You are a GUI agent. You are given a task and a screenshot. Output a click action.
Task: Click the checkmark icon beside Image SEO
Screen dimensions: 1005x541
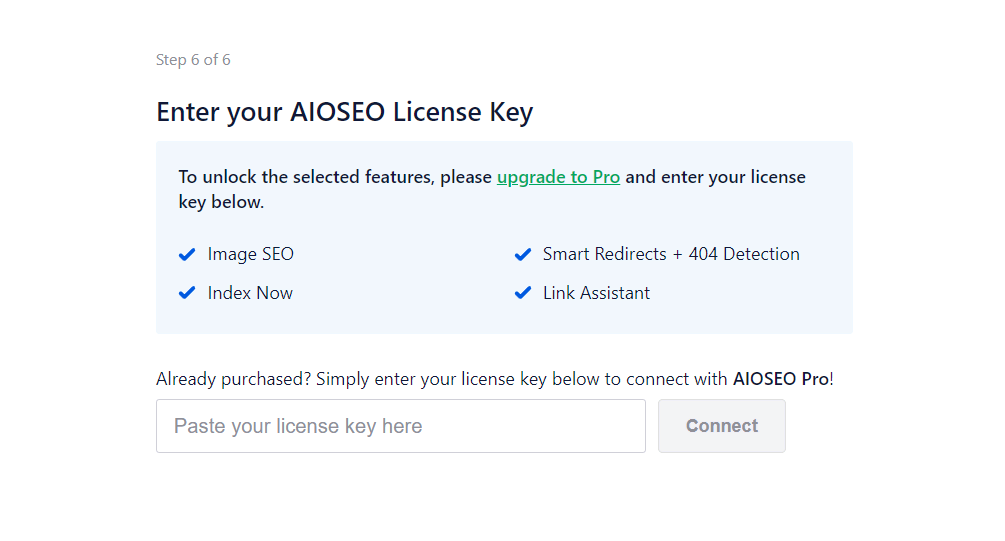[186, 255]
